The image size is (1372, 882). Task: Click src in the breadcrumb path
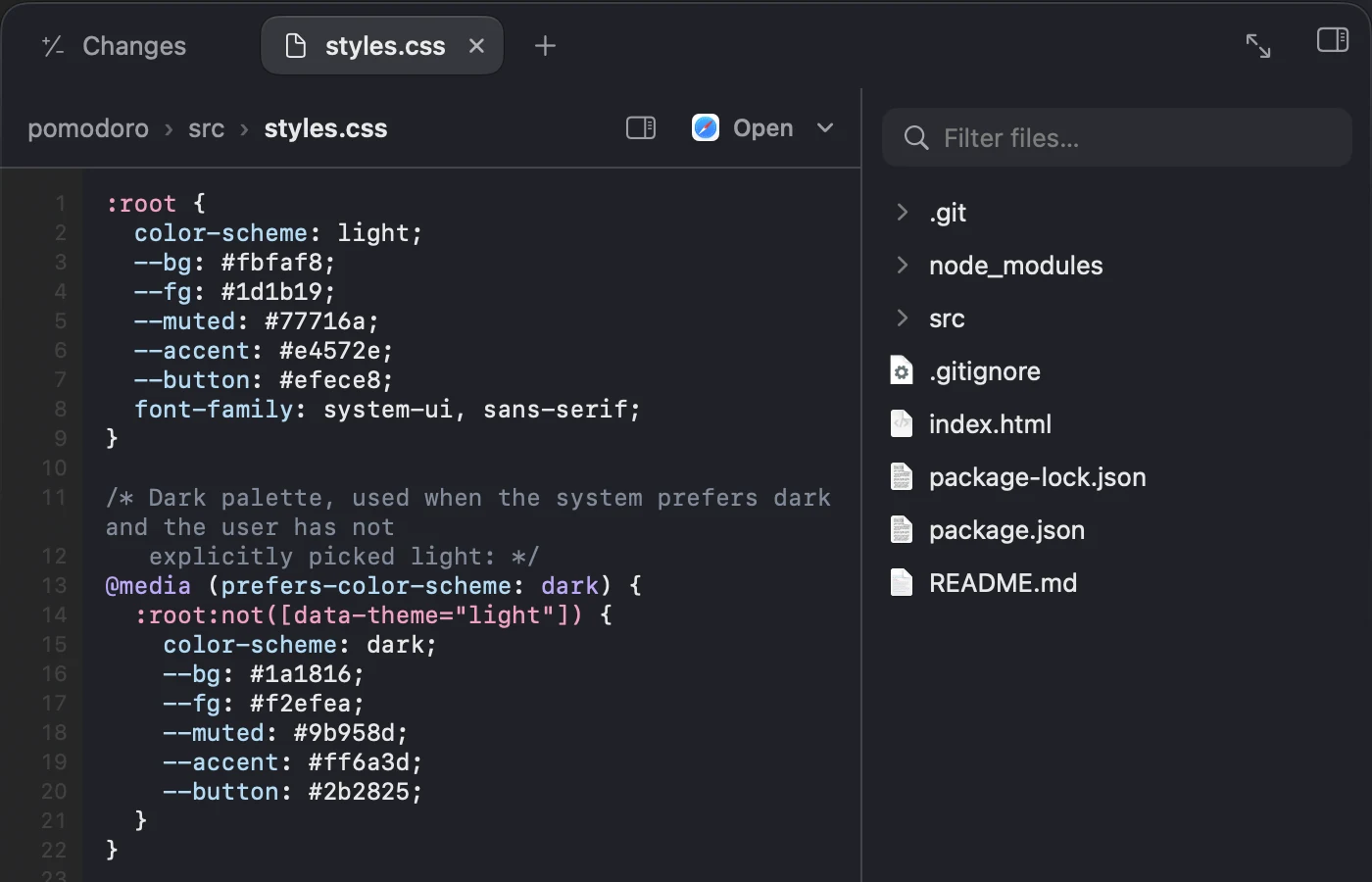coord(206,128)
